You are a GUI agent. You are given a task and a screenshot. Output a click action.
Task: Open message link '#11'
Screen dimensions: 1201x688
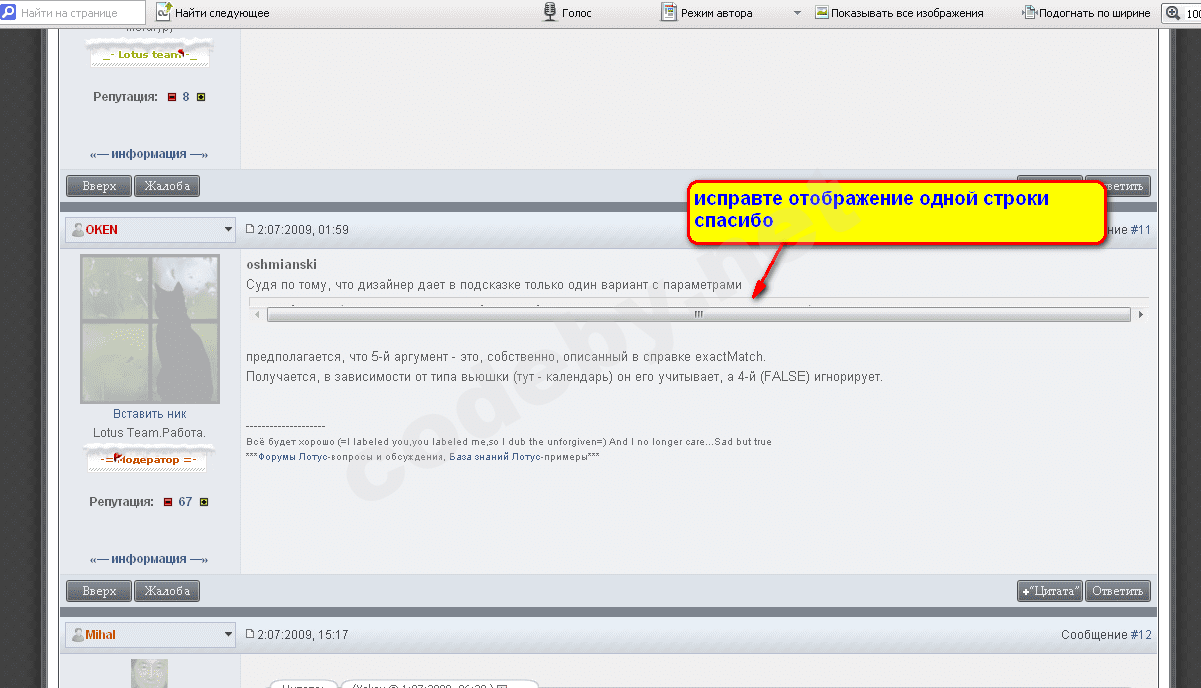coord(1141,230)
